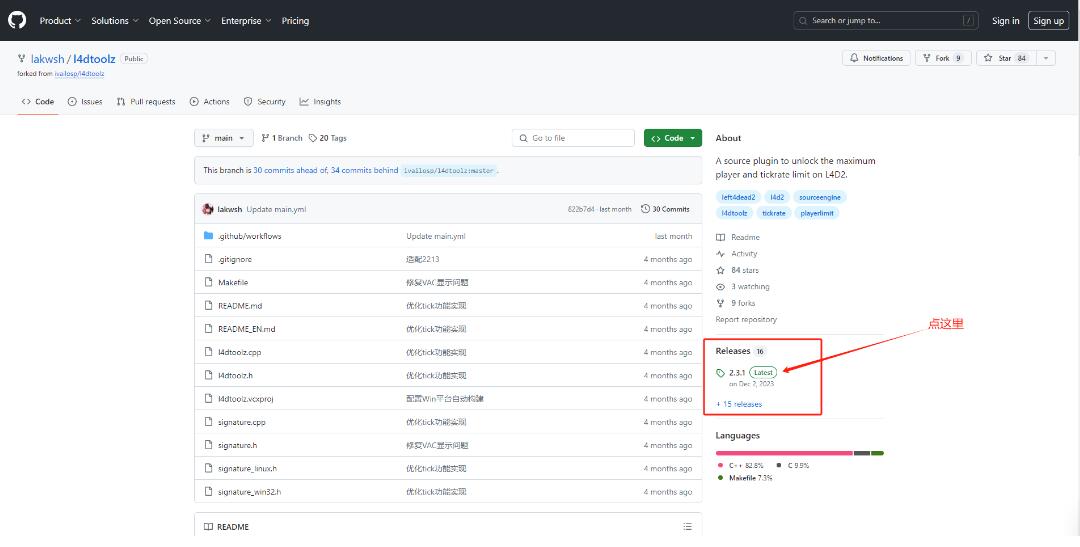Open the .gitignore file
The height and width of the screenshot is (547, 1080).
(235, 259)
